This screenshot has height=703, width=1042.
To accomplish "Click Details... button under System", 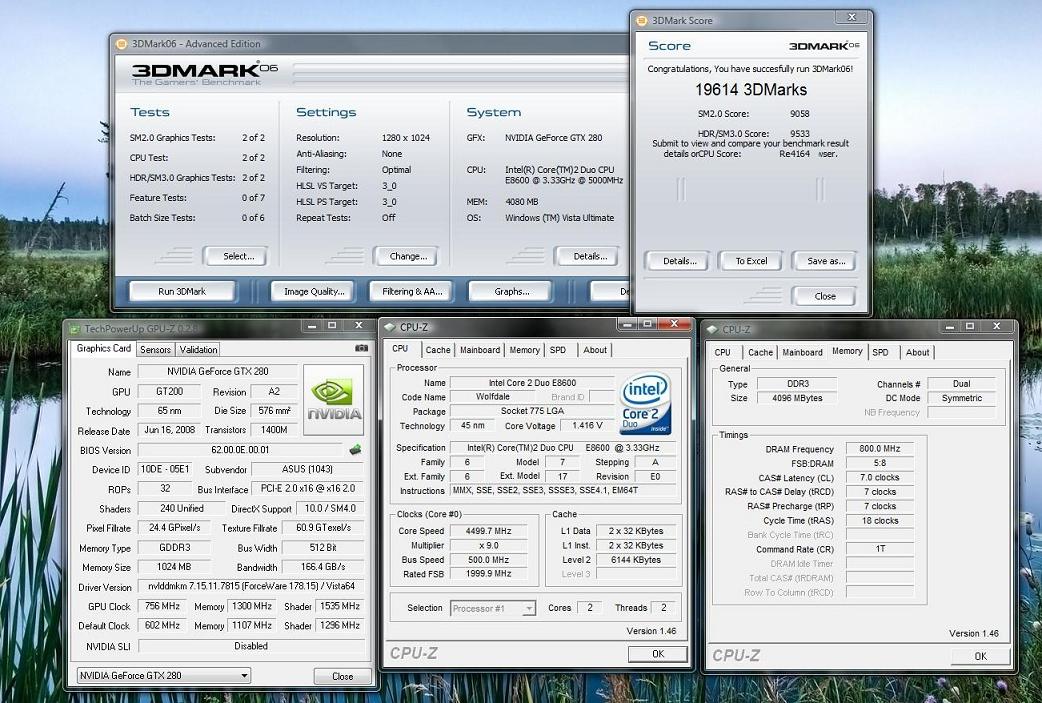I will tap(587, 256).
